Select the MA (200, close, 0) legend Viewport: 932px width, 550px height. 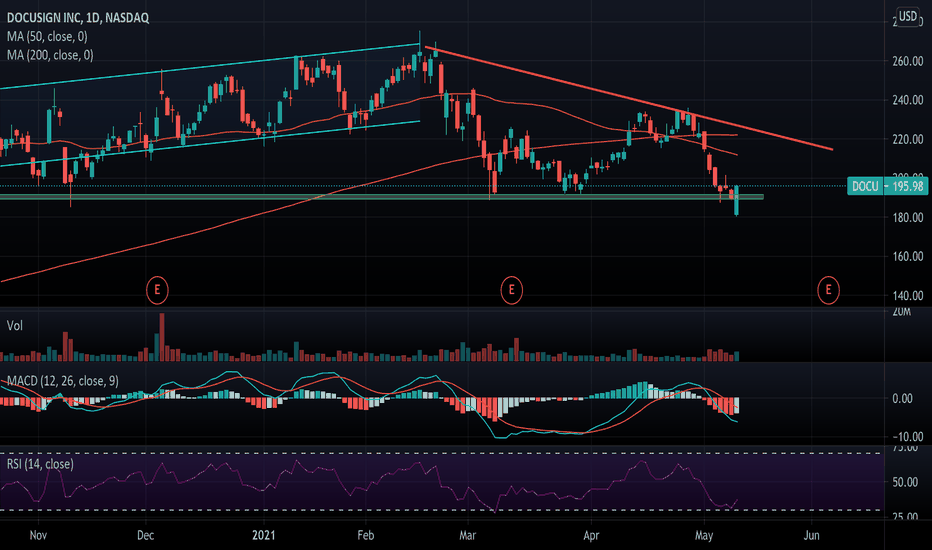pos(50,55)
